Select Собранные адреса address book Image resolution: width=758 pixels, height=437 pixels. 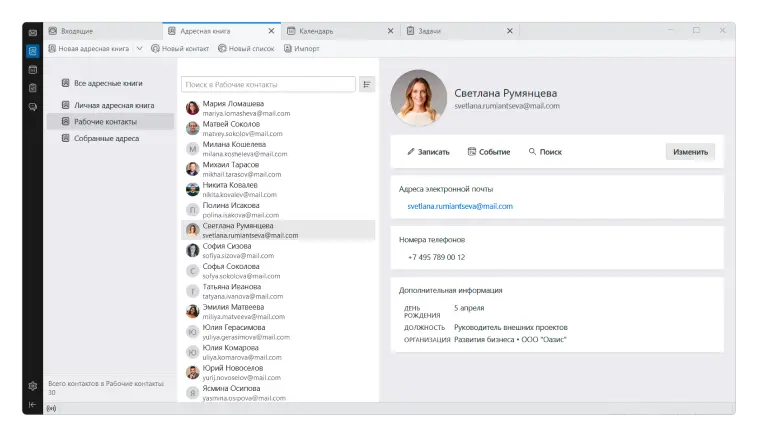click(x=110, y=138)
